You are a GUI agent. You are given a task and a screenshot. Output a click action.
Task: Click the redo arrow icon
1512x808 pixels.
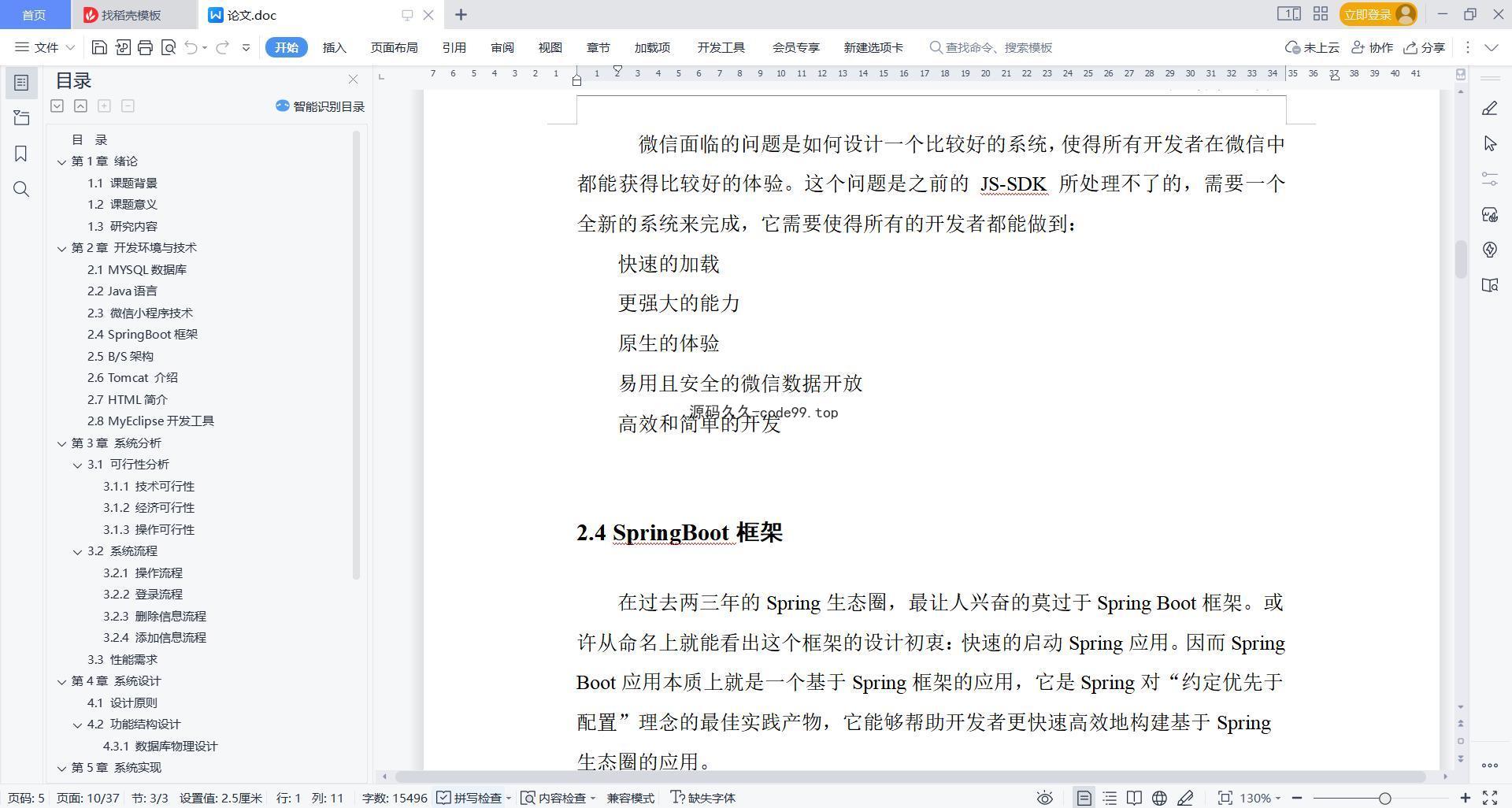pyautogui.click(x=223, y=47)
